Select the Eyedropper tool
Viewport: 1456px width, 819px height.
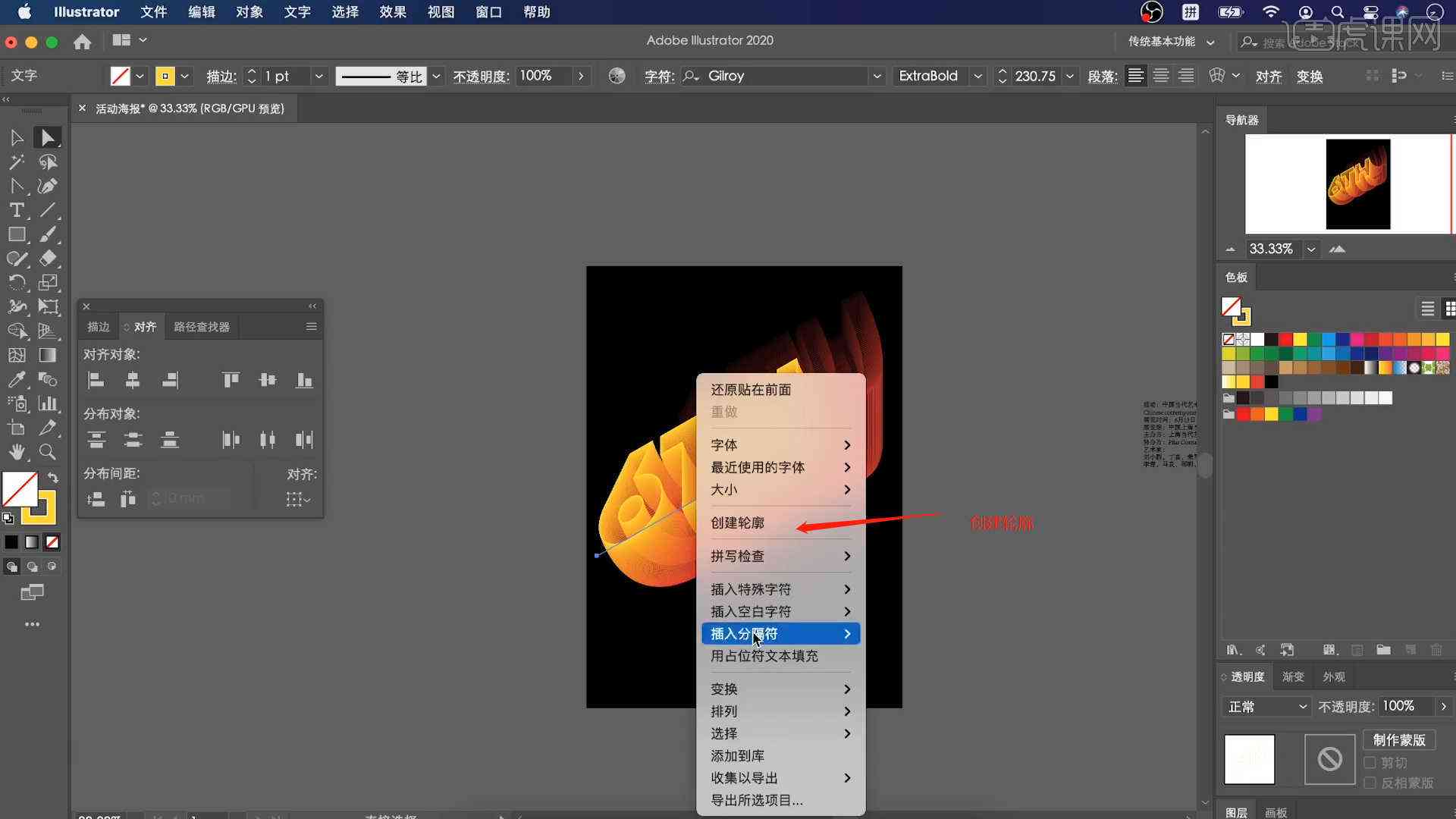17,379
